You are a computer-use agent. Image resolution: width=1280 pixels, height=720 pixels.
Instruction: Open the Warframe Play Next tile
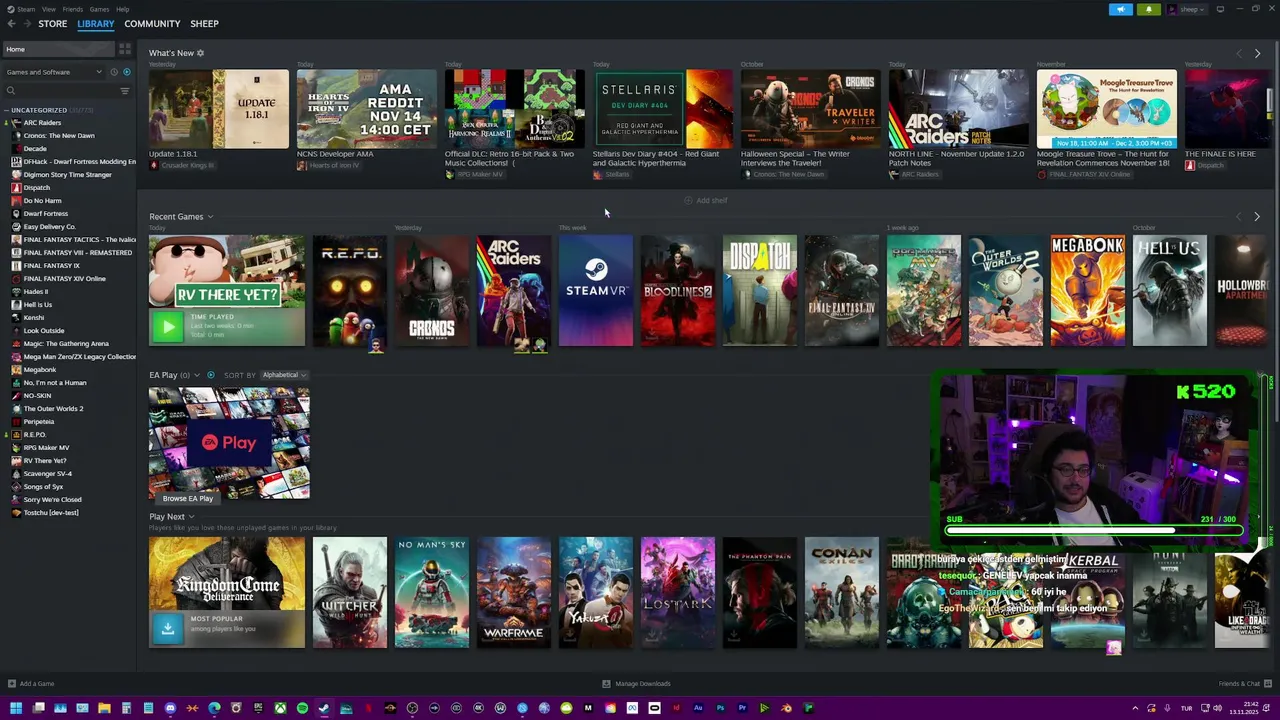514,592
